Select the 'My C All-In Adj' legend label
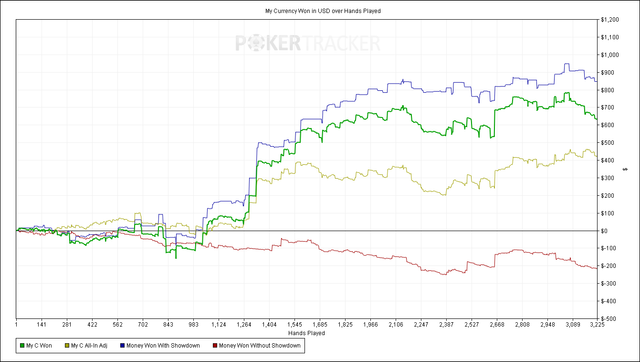The image size is (640, 362). click(x=89, y=346)
